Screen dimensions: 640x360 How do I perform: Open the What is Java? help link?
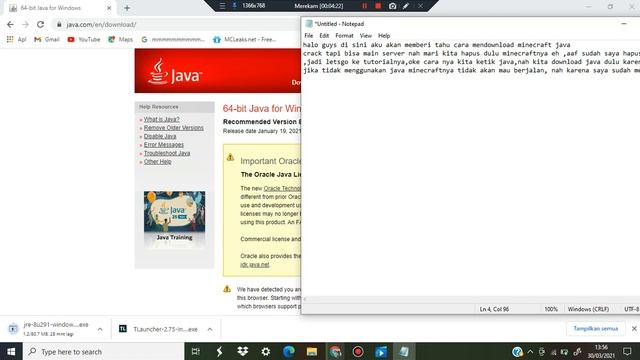(161, 119)
